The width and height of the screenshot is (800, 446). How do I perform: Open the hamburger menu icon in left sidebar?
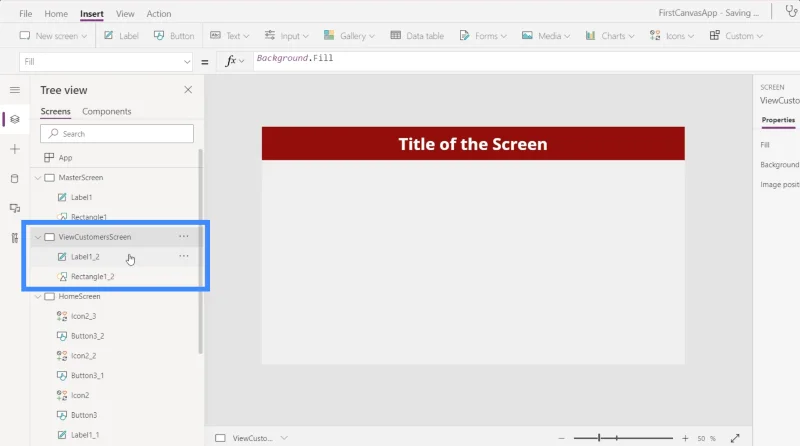15,90
